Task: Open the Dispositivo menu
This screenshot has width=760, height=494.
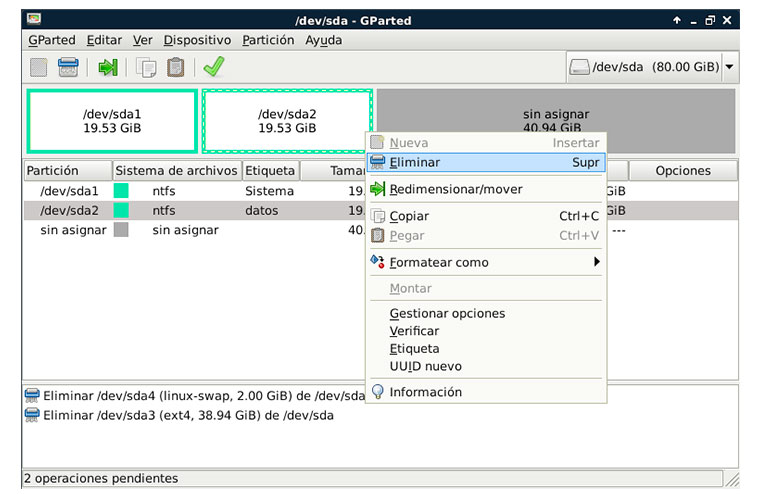Action: [x=197, y=40]
